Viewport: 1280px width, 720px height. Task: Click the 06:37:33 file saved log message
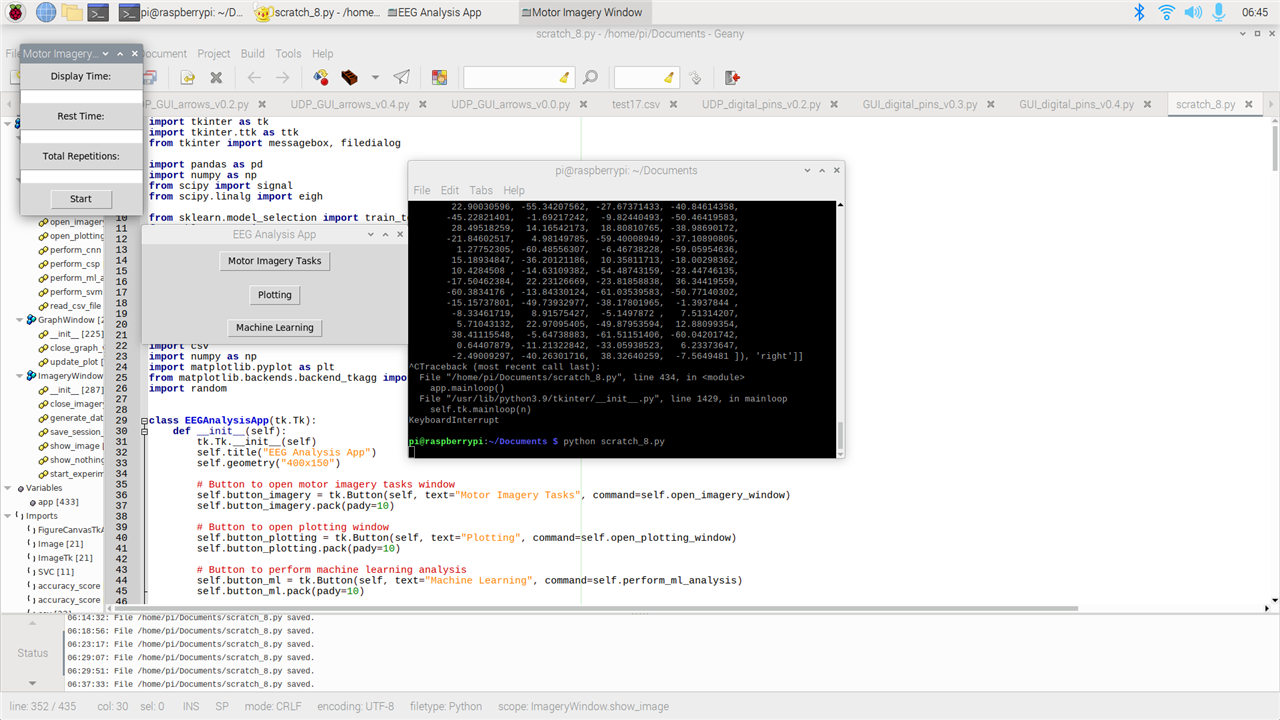click(190, 684)
